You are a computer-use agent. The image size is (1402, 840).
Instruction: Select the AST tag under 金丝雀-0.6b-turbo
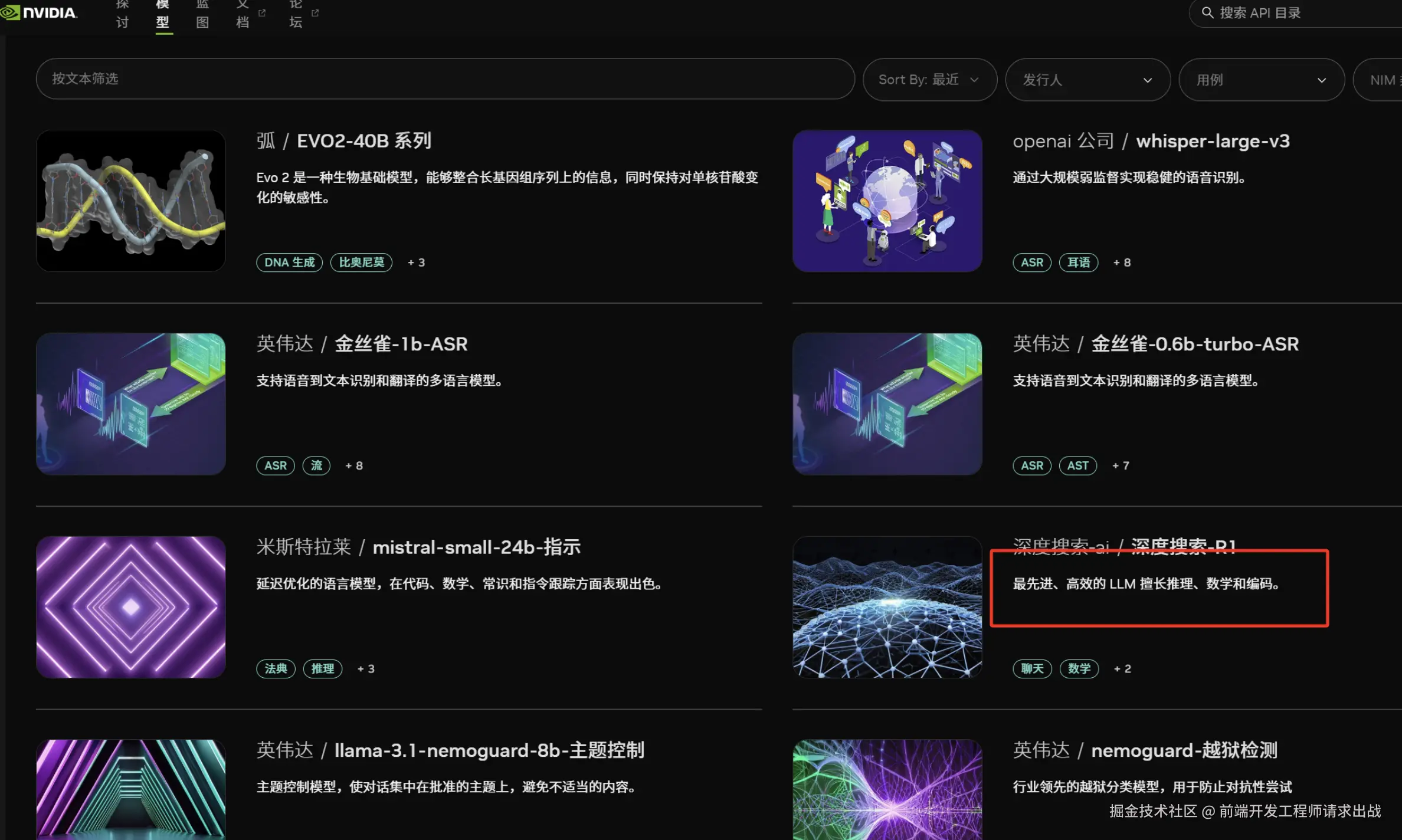coord(1077,465)
